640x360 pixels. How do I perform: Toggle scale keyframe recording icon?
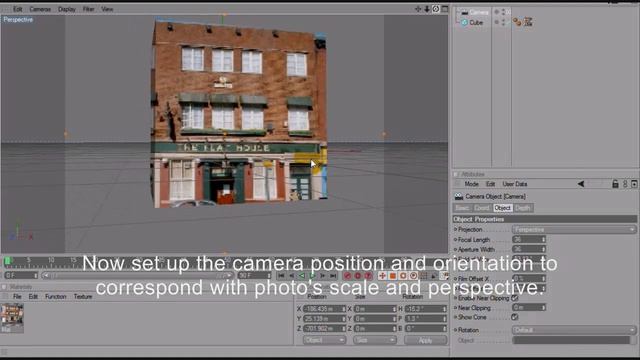tap(392, 276)
